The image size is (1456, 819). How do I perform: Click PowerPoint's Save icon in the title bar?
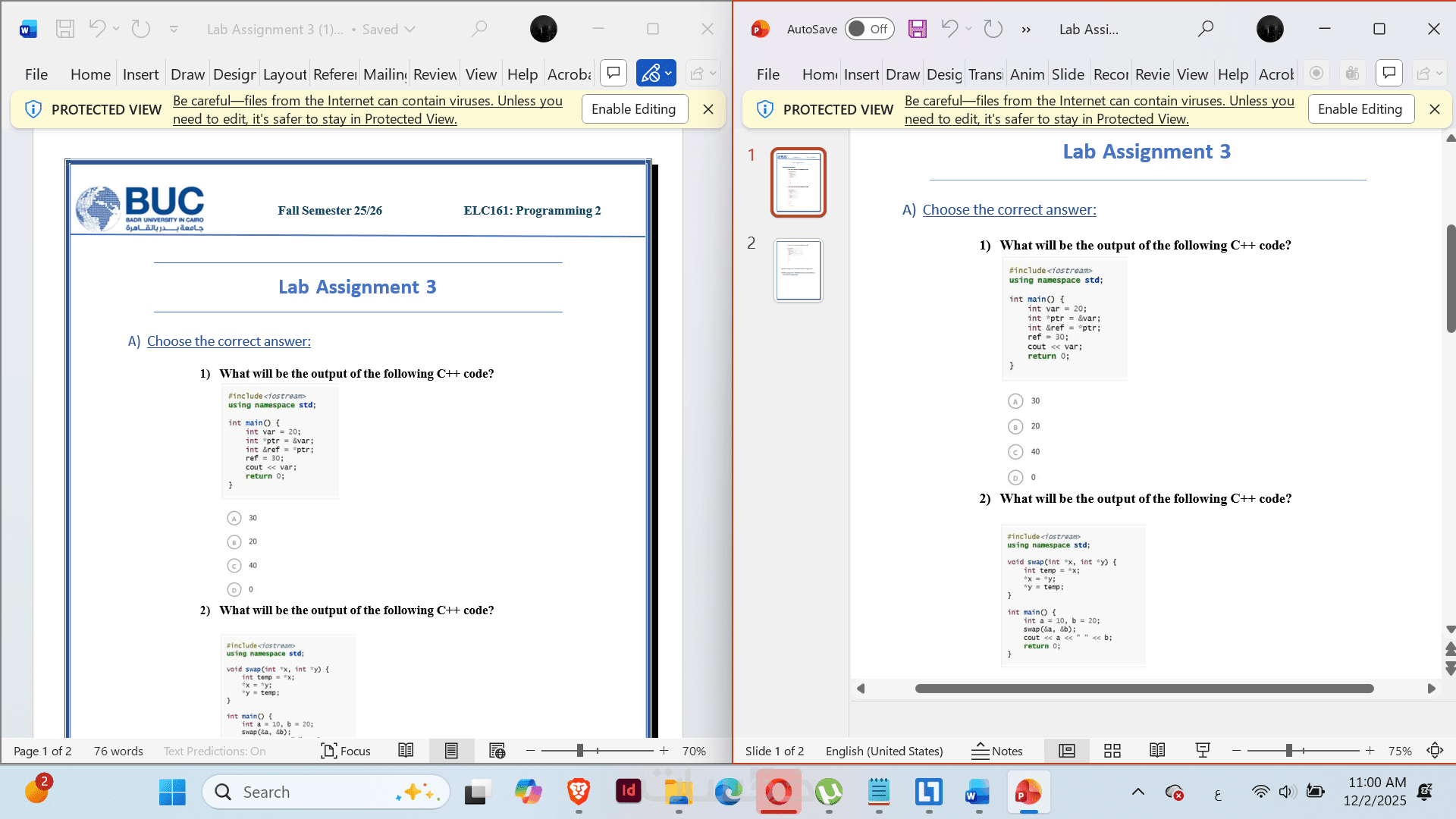[918, 30]
